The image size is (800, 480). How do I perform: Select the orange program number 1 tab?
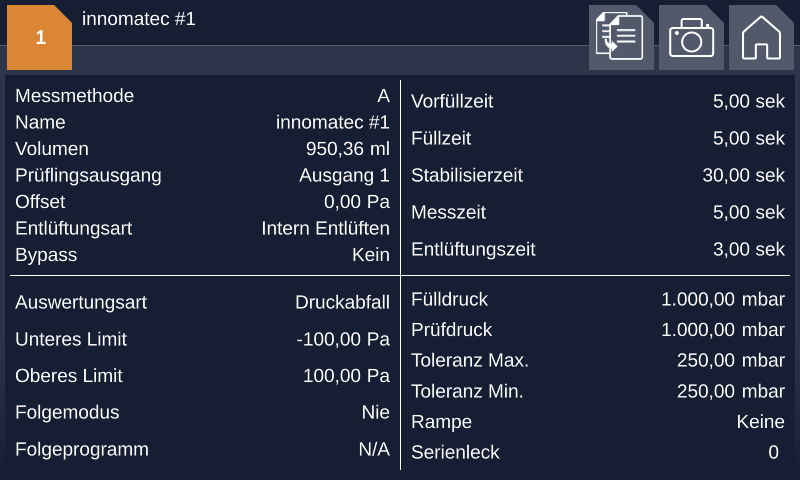(x=40, y=38)
